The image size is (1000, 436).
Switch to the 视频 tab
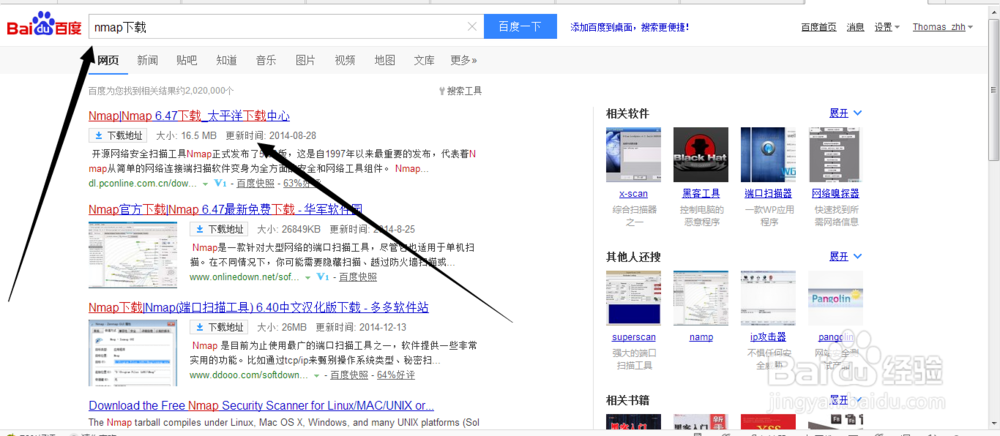click(x=345, y=61)
